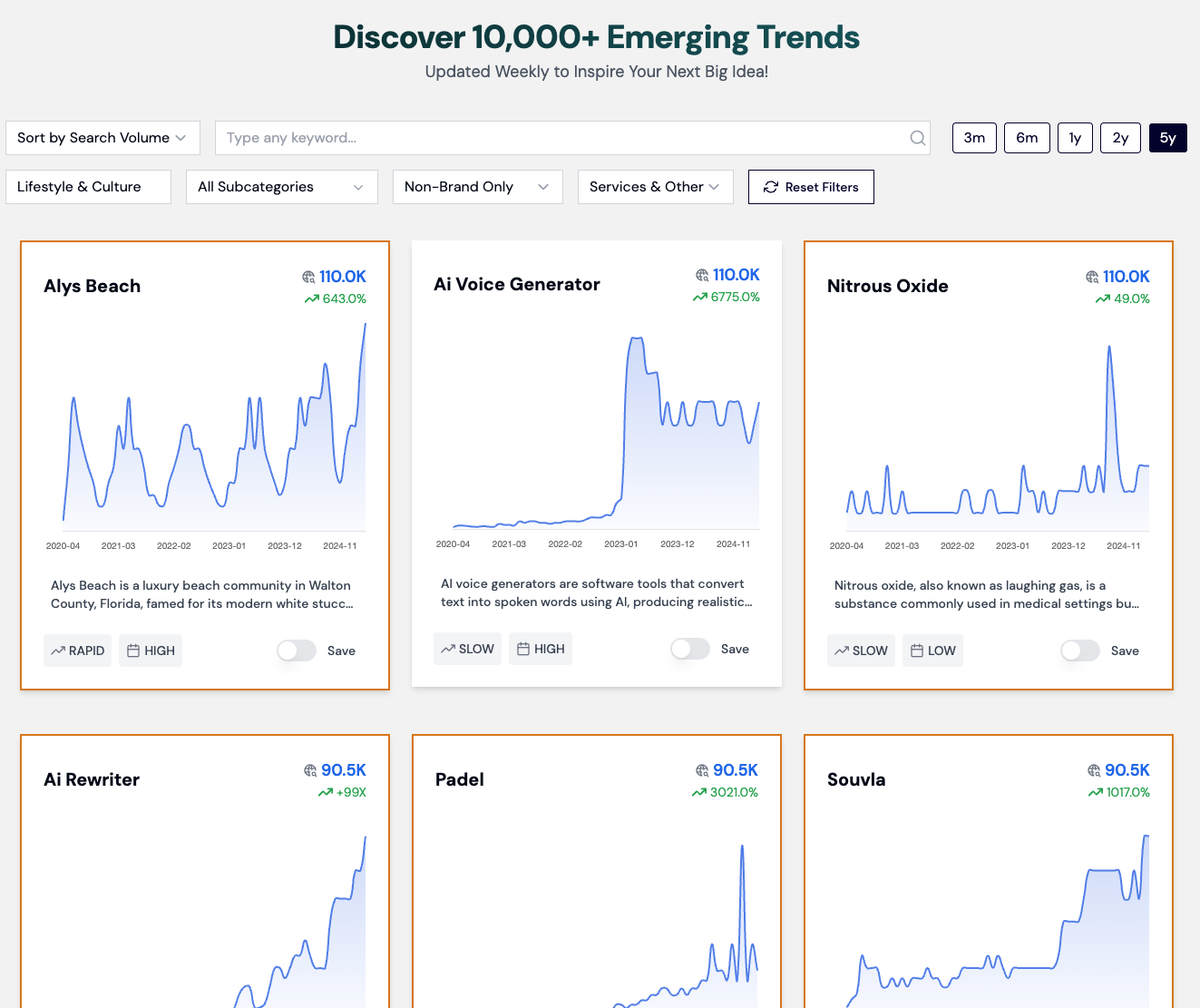
Task: Click growth arrow icon beside 49.0%
Action: tap(1103, 298)
